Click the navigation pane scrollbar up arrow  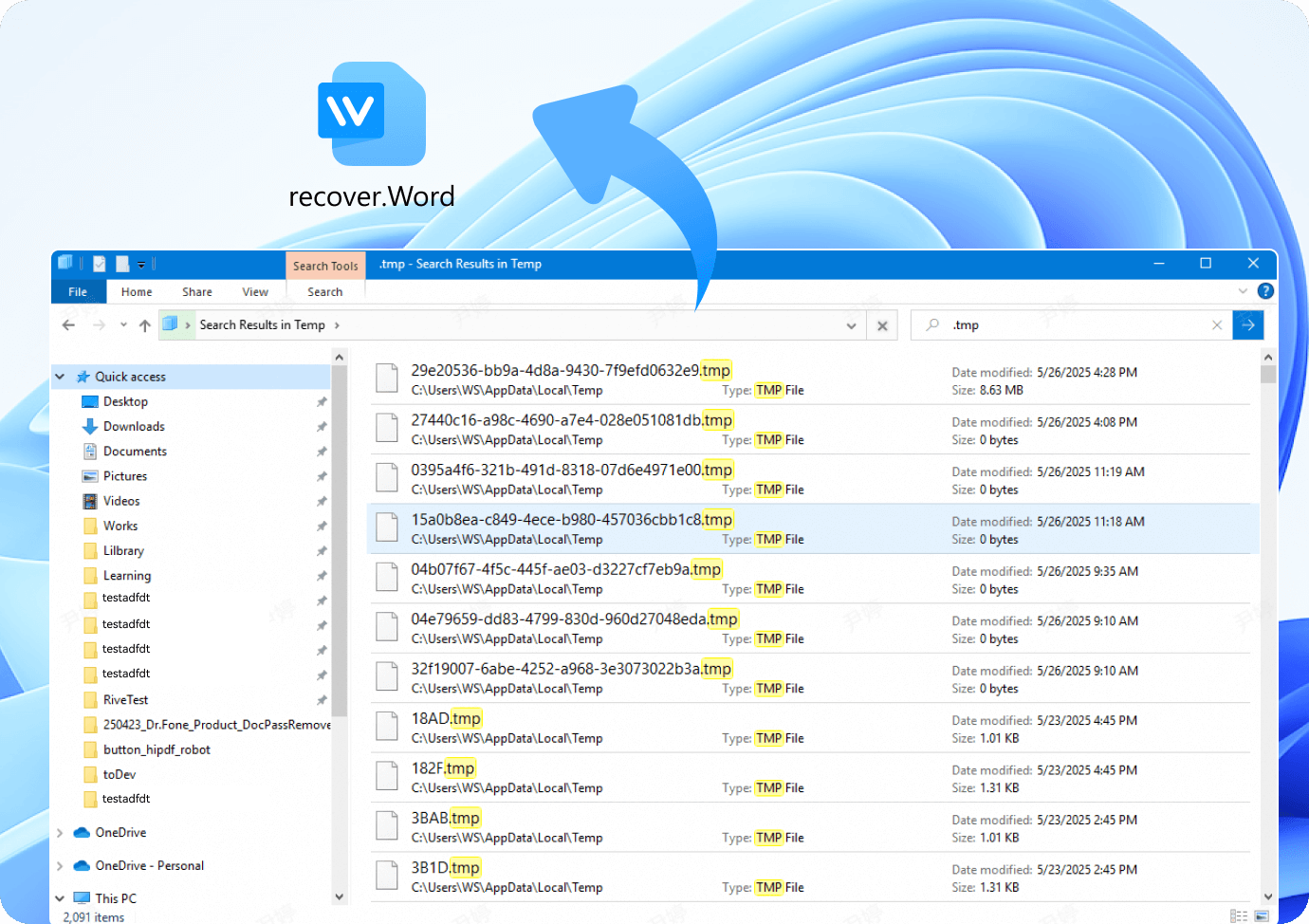[340, 357]
